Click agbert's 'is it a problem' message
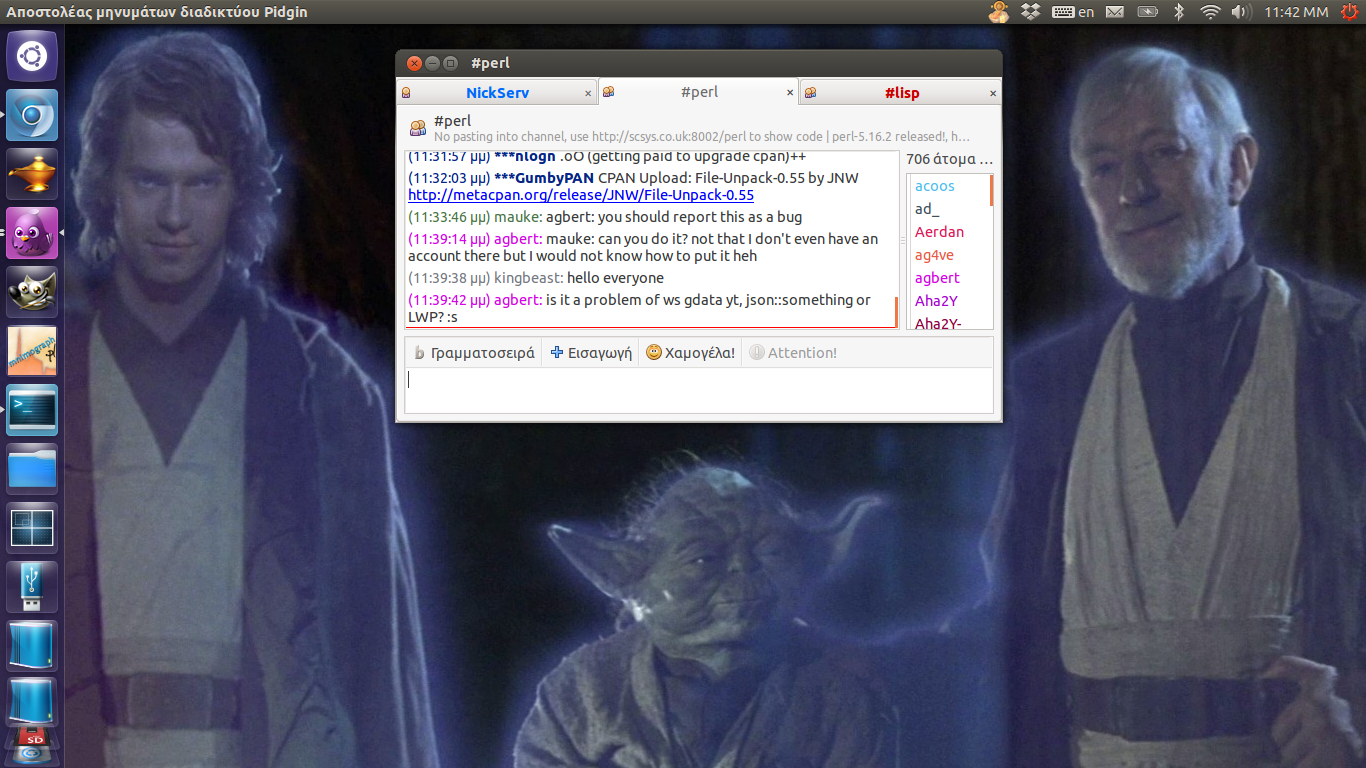This screenshot has width=1366, height=768. [639, 308]
